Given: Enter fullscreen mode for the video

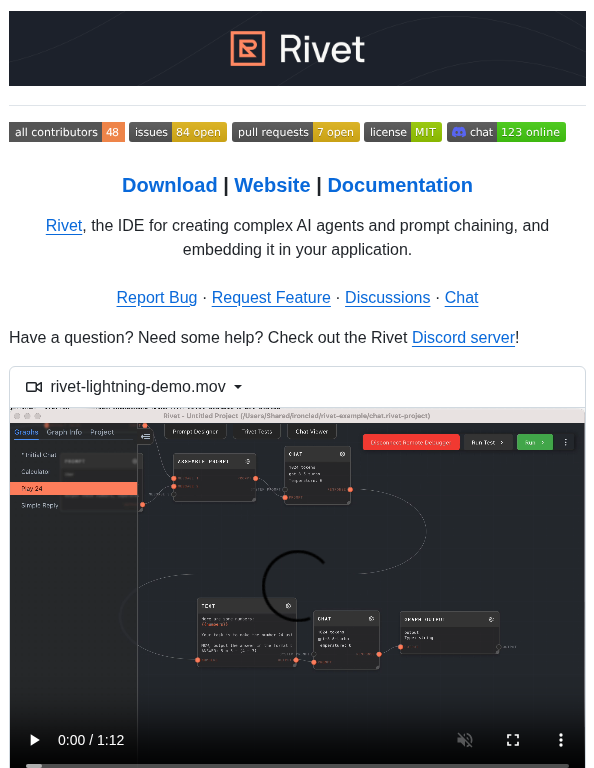Looking at the screenshot, I should [513, 740].
